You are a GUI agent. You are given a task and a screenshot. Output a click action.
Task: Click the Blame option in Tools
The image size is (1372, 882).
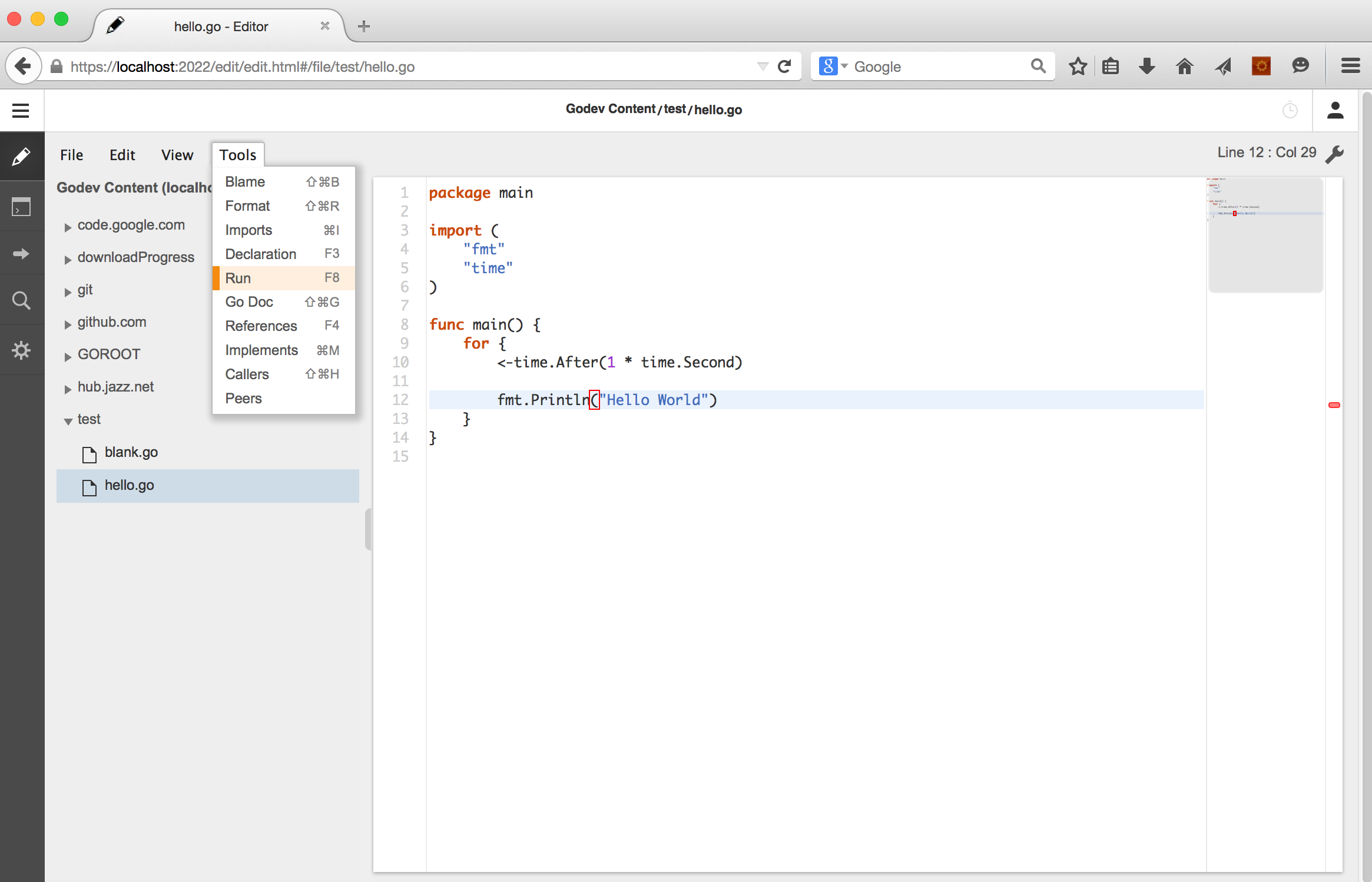(x=245, y=181)
